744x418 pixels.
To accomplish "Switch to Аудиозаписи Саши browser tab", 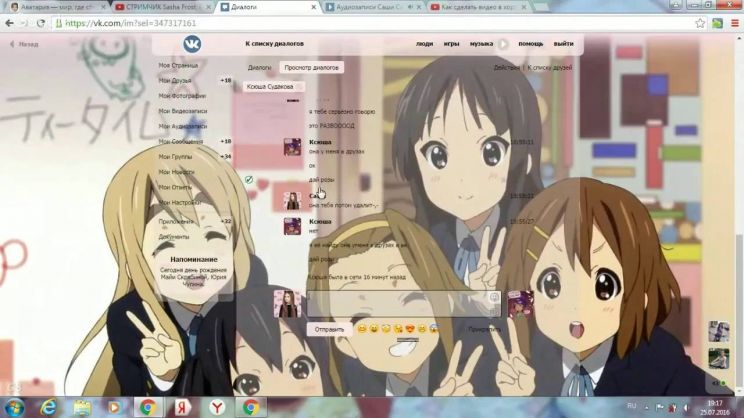I will pyautogui.click(x=371, y=7).
